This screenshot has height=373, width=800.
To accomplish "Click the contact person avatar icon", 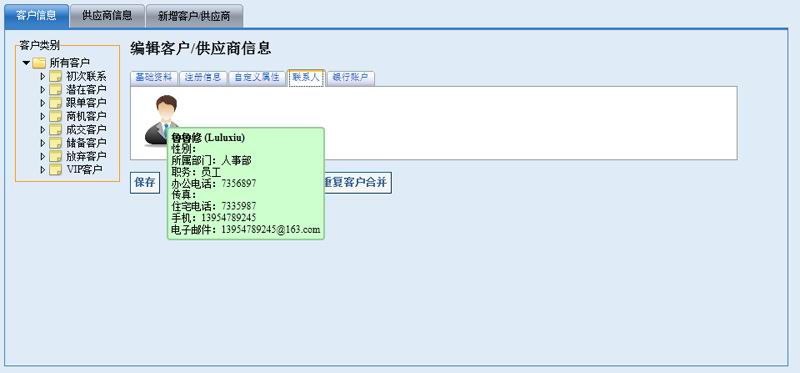I will (162, 120).
